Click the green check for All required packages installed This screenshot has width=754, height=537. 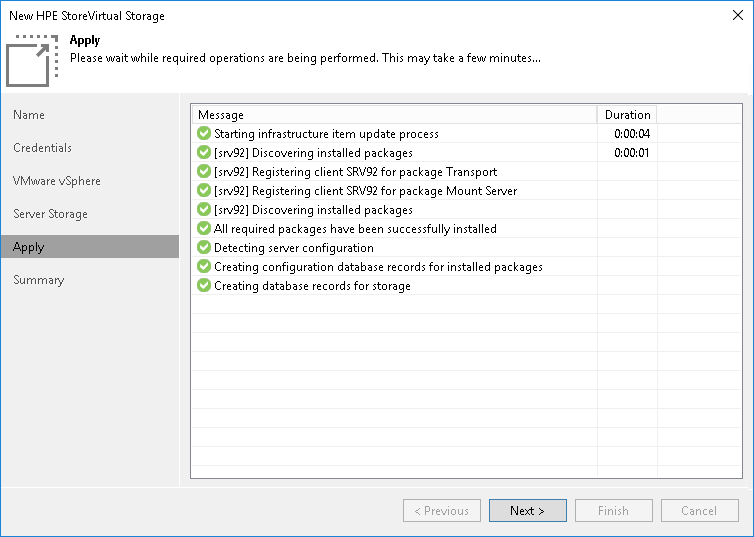pyautogui.click(x=204, y=229)
